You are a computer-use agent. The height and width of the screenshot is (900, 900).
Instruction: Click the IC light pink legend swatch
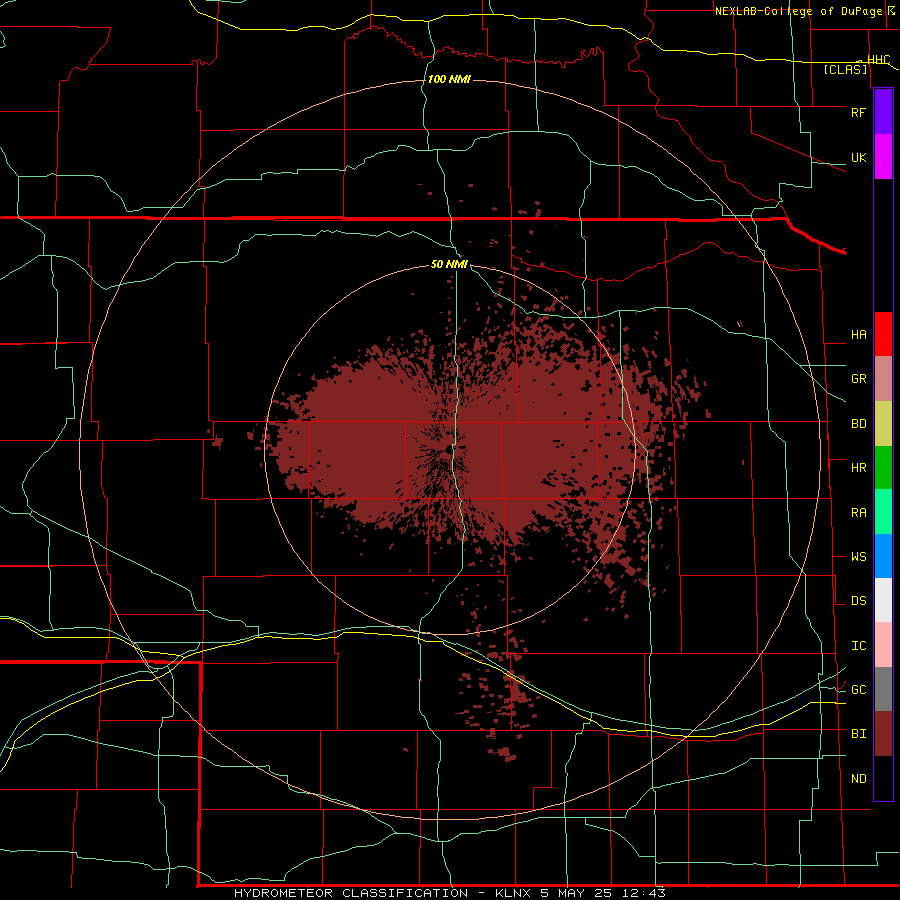883,645
